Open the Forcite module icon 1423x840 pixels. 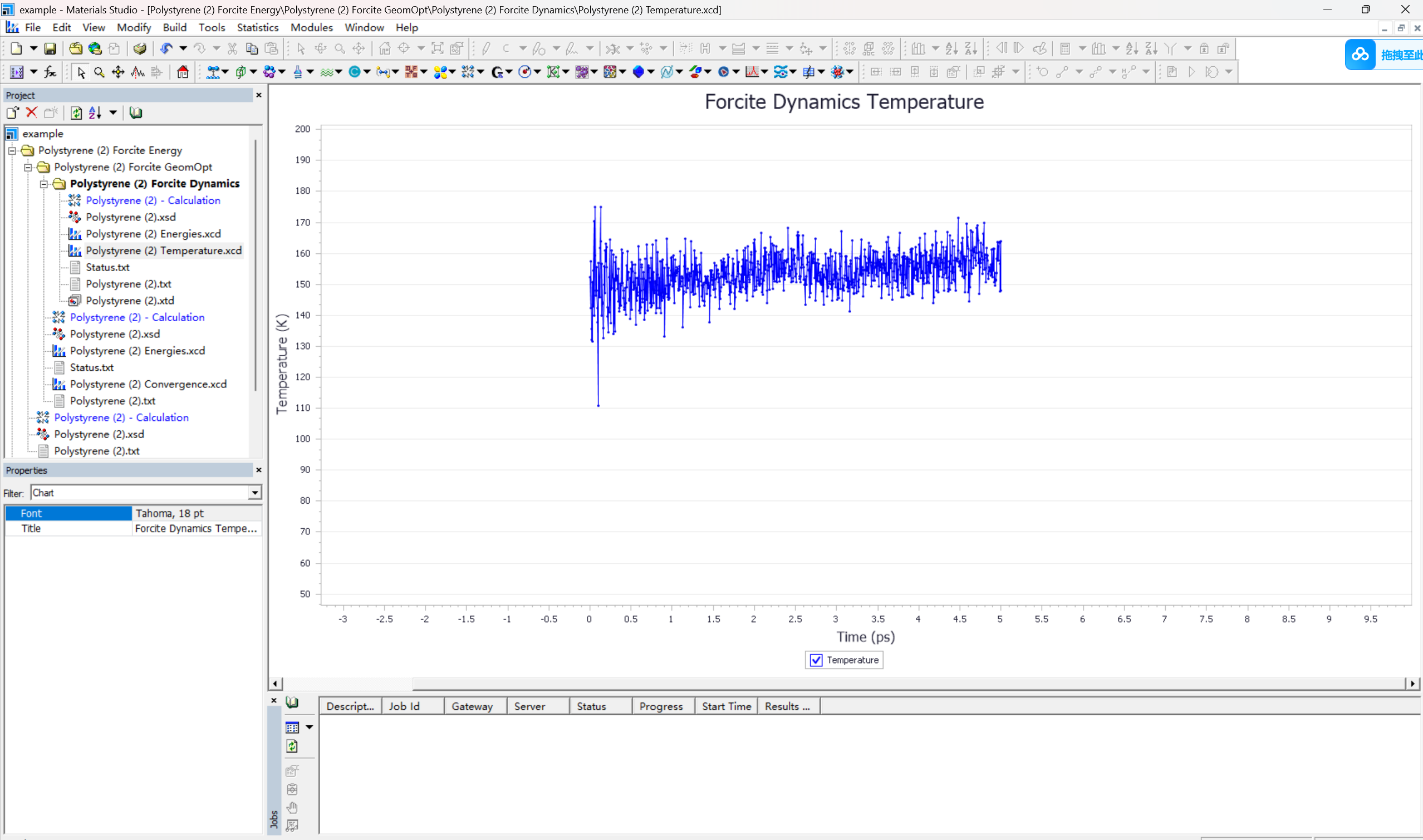click(468, 72)
